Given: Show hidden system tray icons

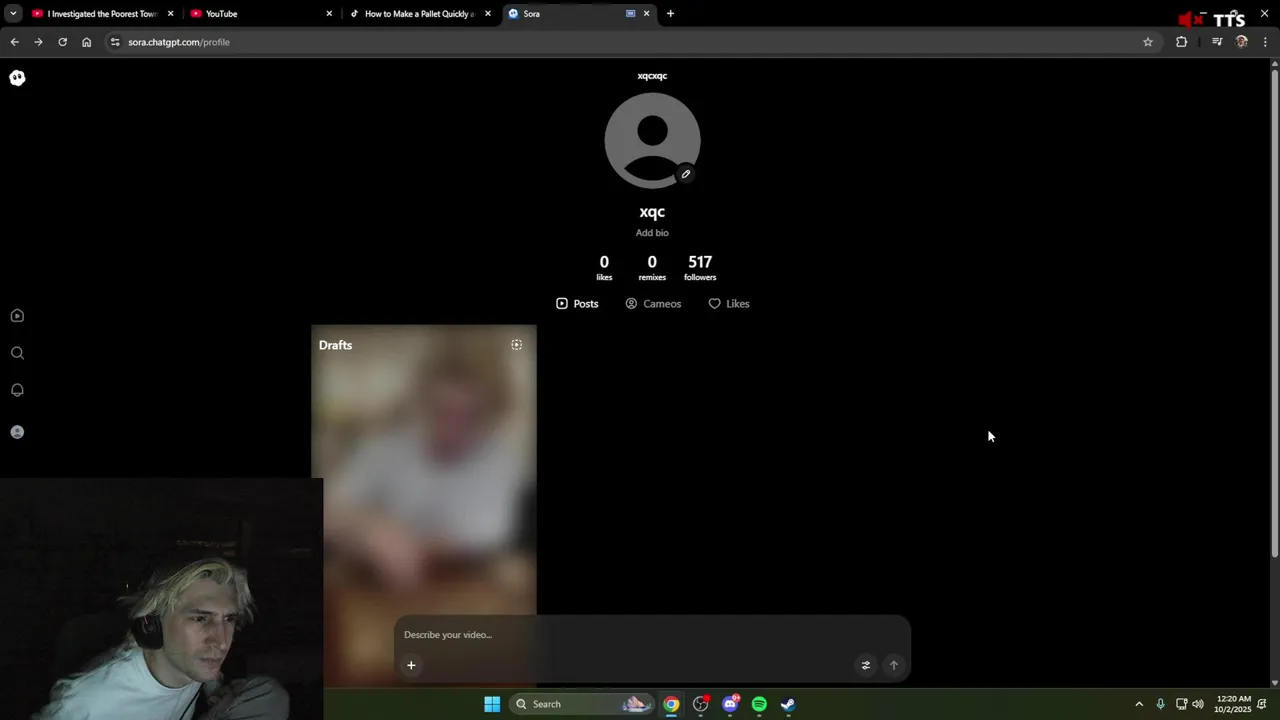Looking at the screenshot, I should [x=1139, y=704].
